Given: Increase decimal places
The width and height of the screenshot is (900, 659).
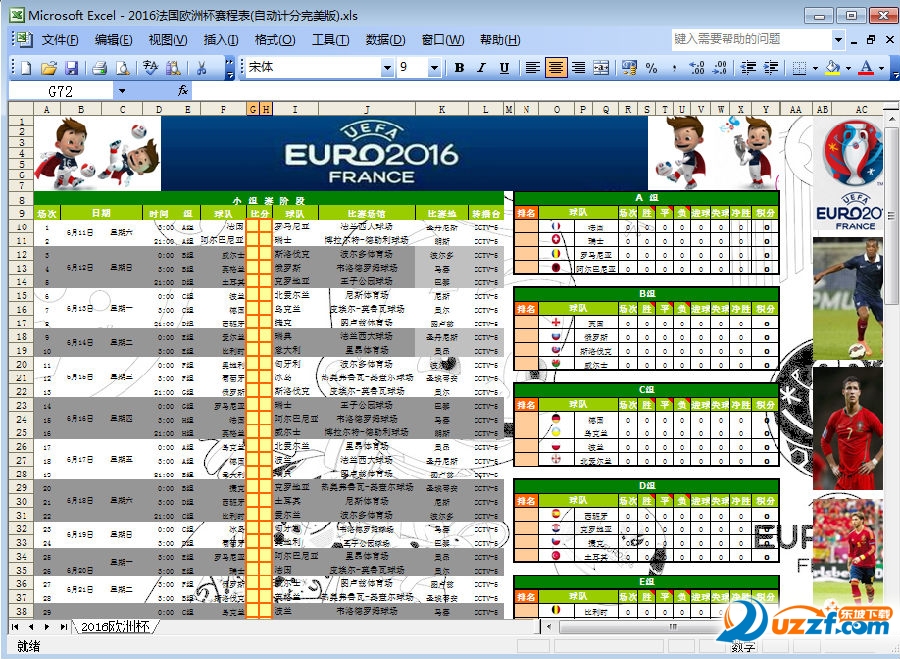Looking at the screenshot, I should tap(696, 68).
